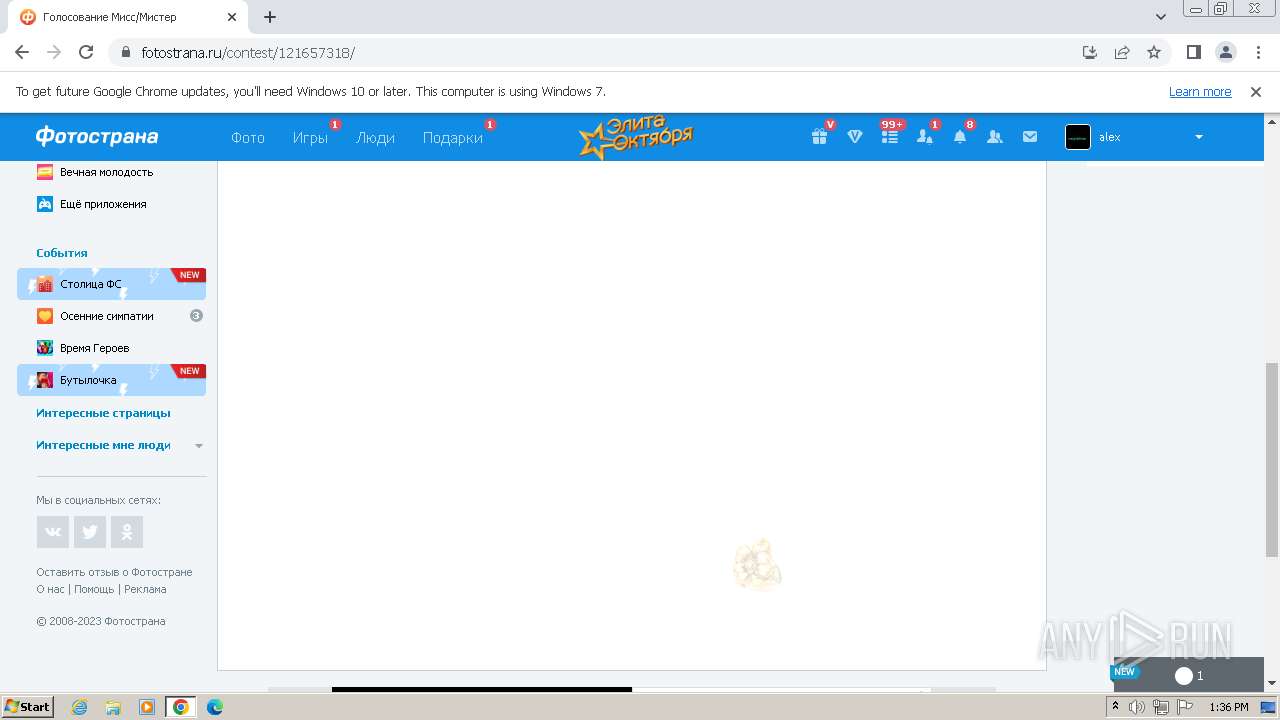Open the VK social network icon

(53, 532)
